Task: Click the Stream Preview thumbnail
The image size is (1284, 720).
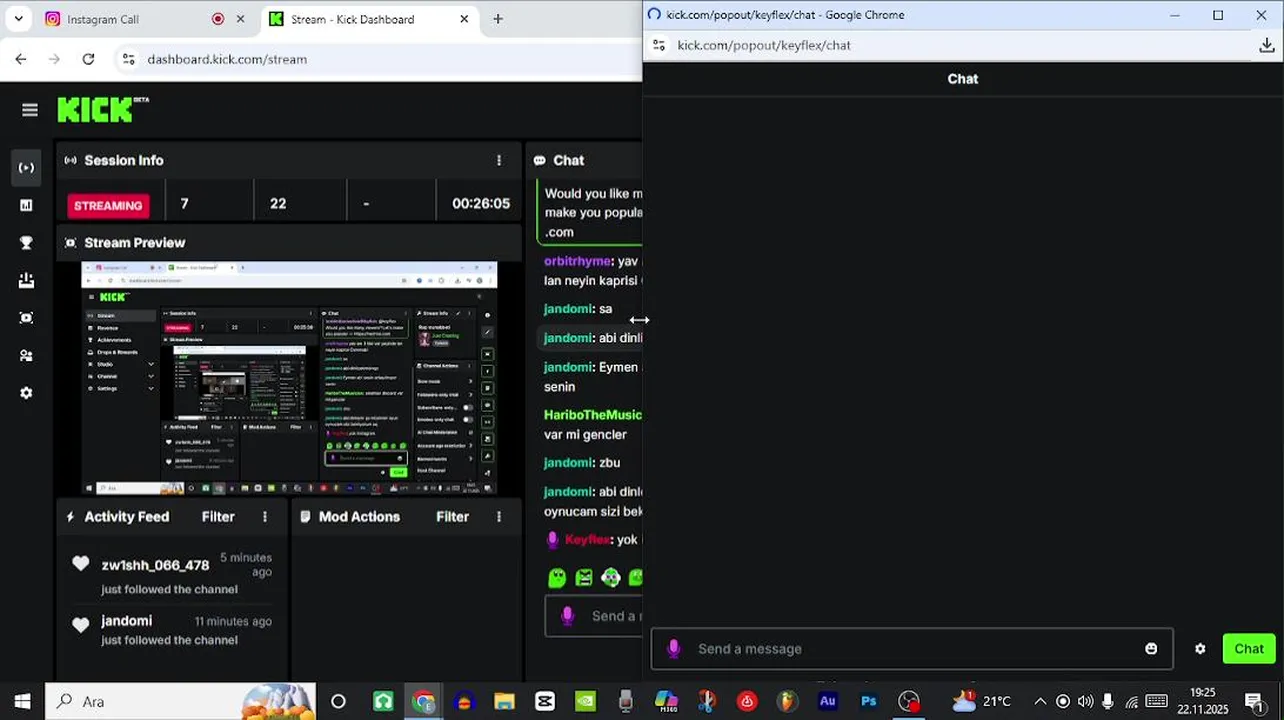Action: tap(289, 378)
